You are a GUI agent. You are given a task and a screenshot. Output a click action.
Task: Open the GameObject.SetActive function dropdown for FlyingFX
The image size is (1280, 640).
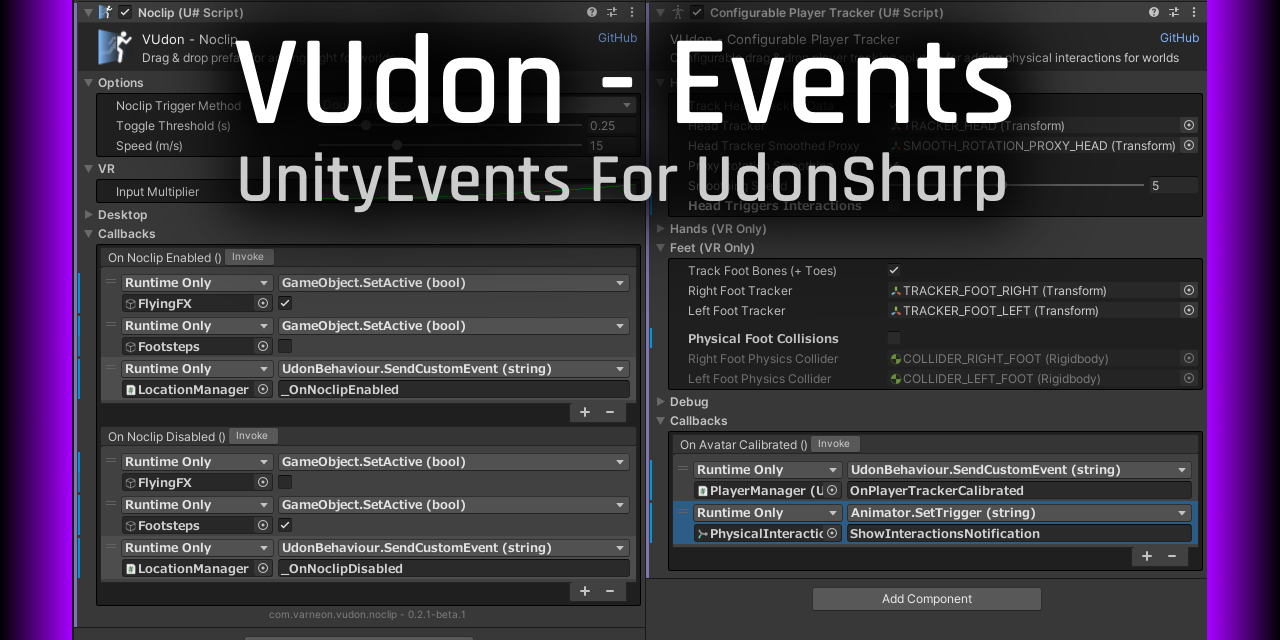[453, 282]
